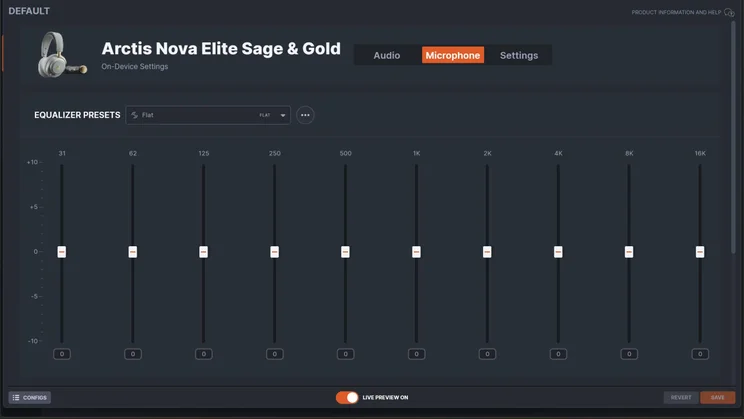Click the 125 Hz band slider handle
This screenshot has height=419, width=744.
click(x=204, y=251)
